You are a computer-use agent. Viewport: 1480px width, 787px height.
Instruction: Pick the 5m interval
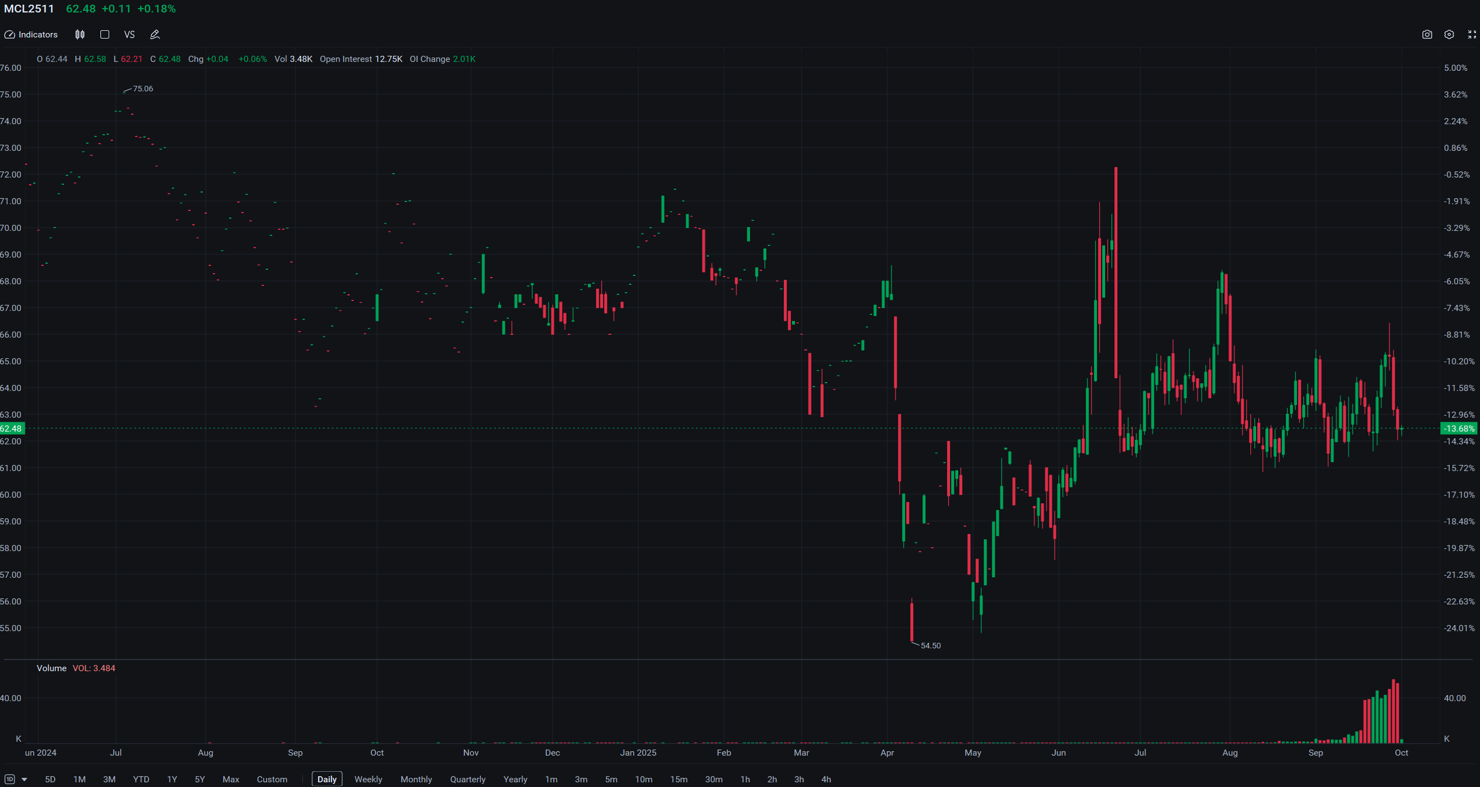click(x=611, y=779)
